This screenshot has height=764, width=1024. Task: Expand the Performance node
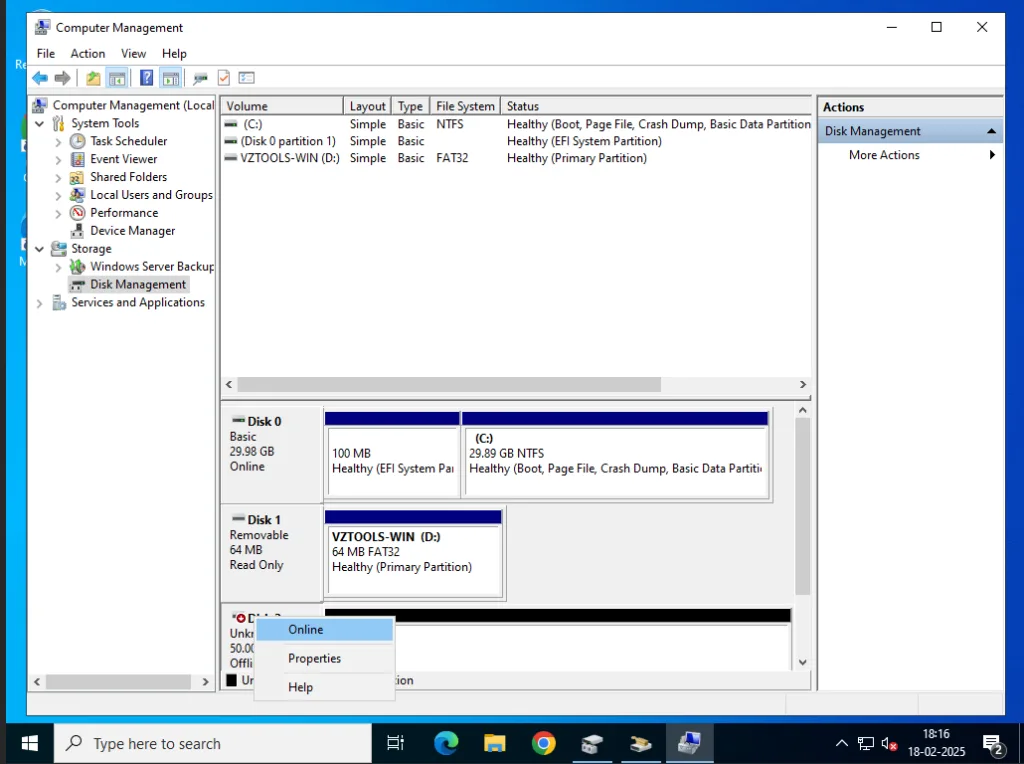click(x=58, y=214)
